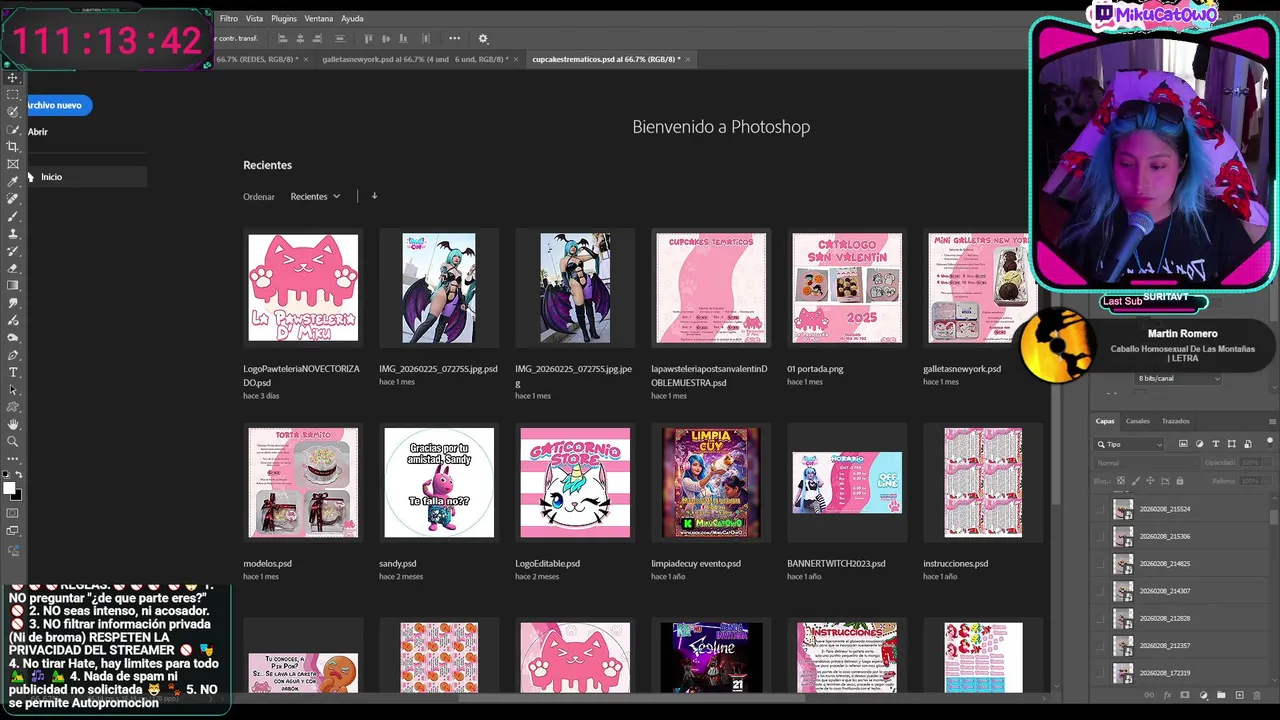Select the Hand tool
Image resolution: width=1280 pixels, height=720 pixels.
pos(13,424)
